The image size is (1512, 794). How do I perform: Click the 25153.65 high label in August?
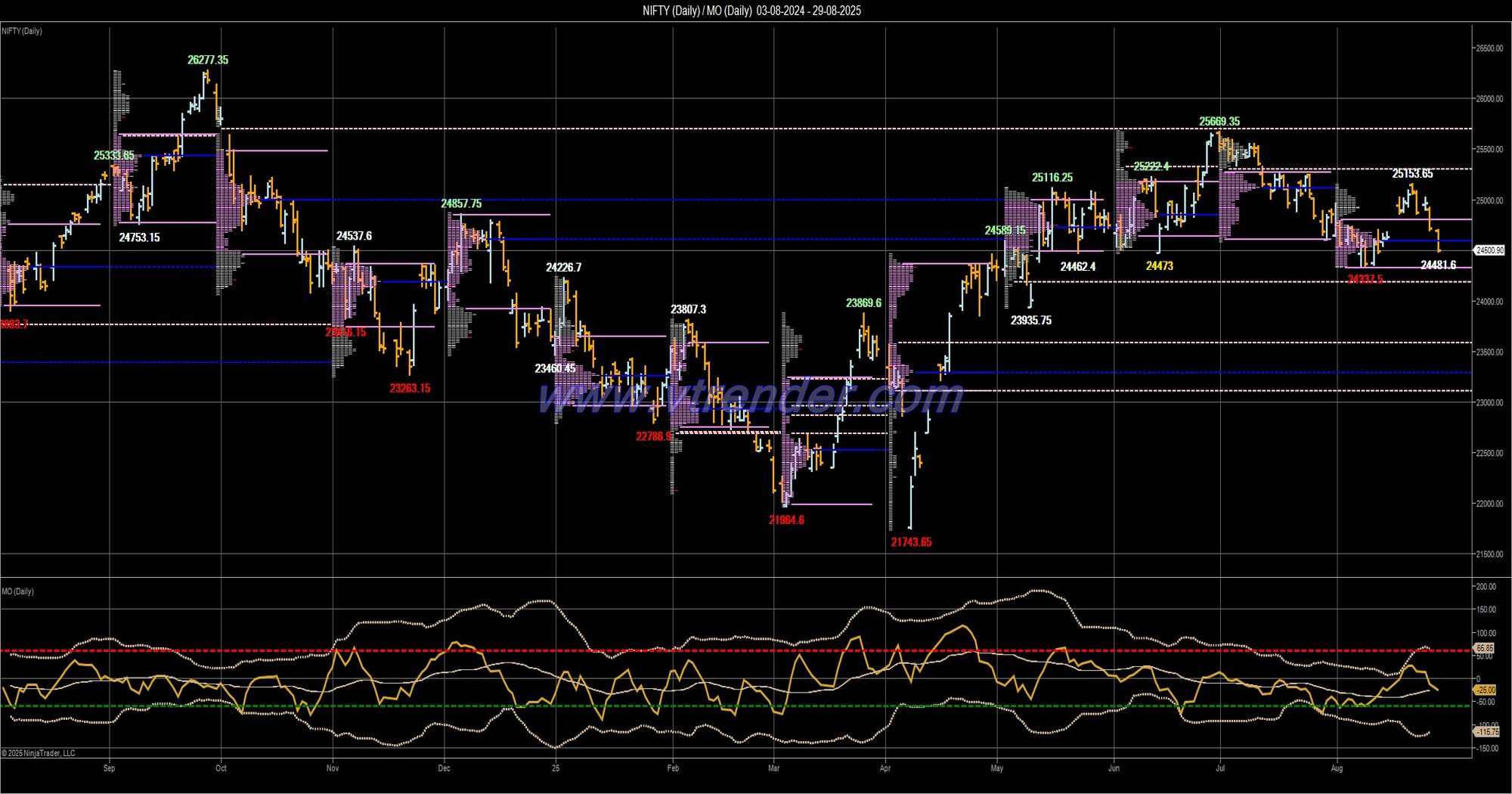tap(1412, 174)
